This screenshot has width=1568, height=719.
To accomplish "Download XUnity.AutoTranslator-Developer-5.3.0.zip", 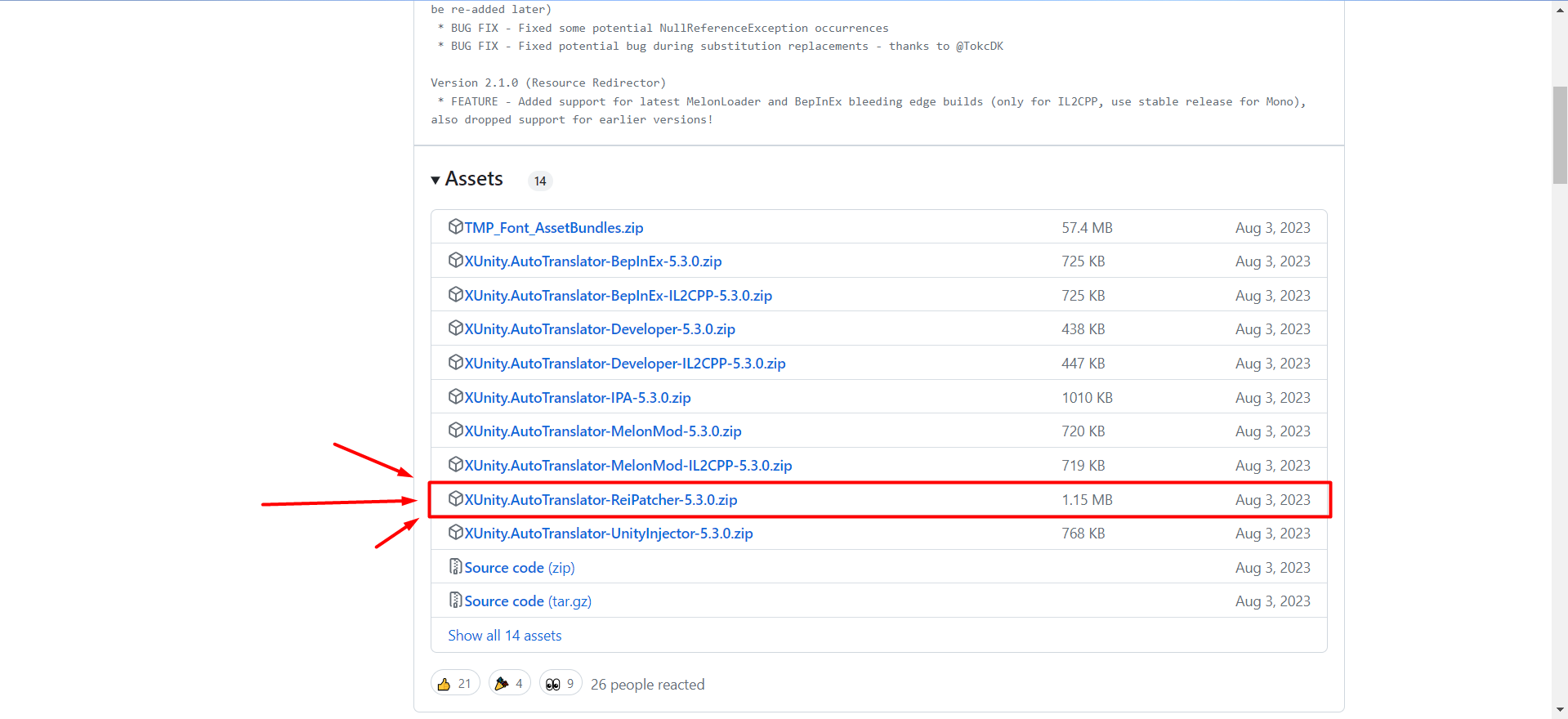I will (x=600, y=329).
